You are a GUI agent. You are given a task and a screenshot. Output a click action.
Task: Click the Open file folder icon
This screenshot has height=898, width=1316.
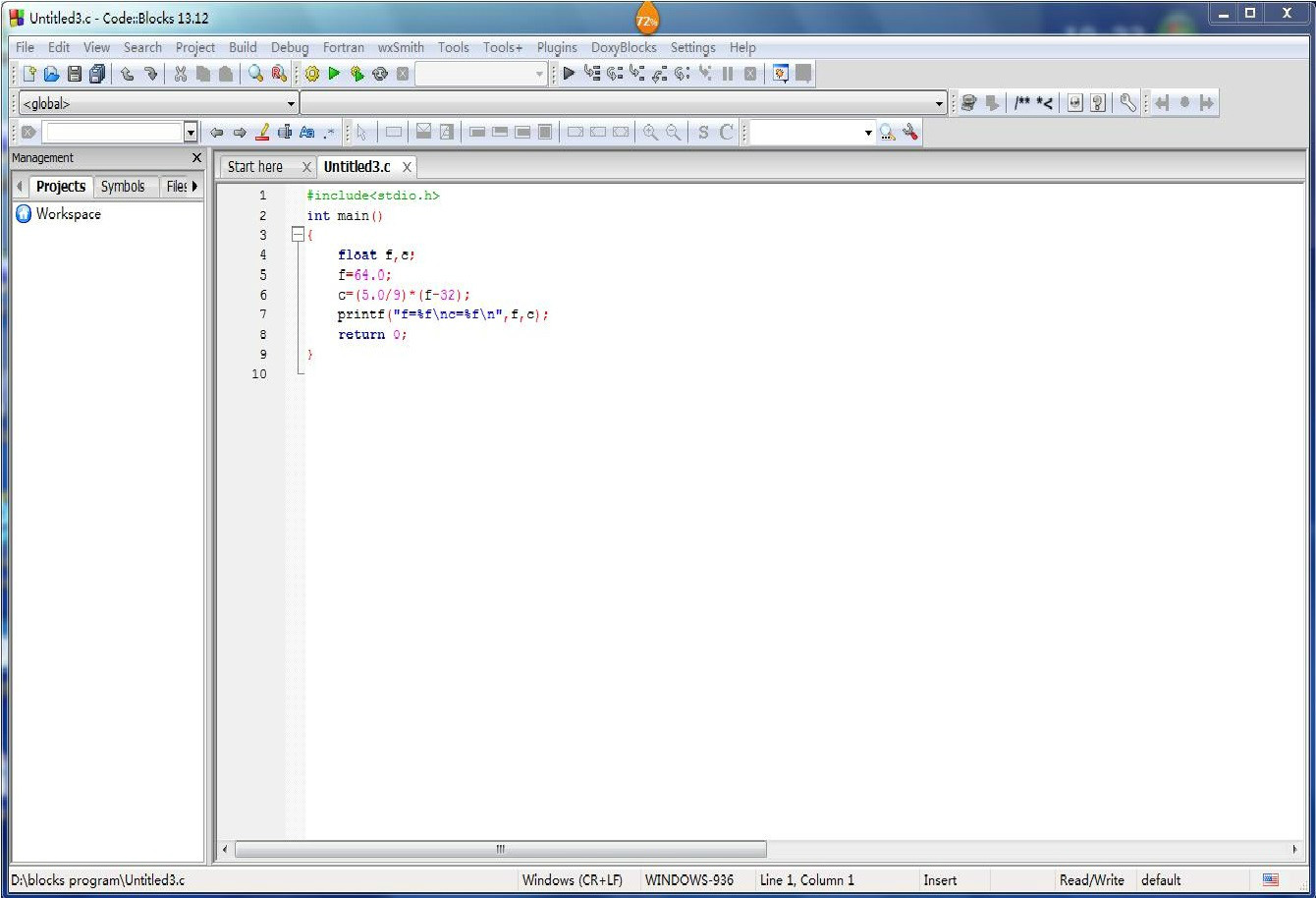coord(52,74)
